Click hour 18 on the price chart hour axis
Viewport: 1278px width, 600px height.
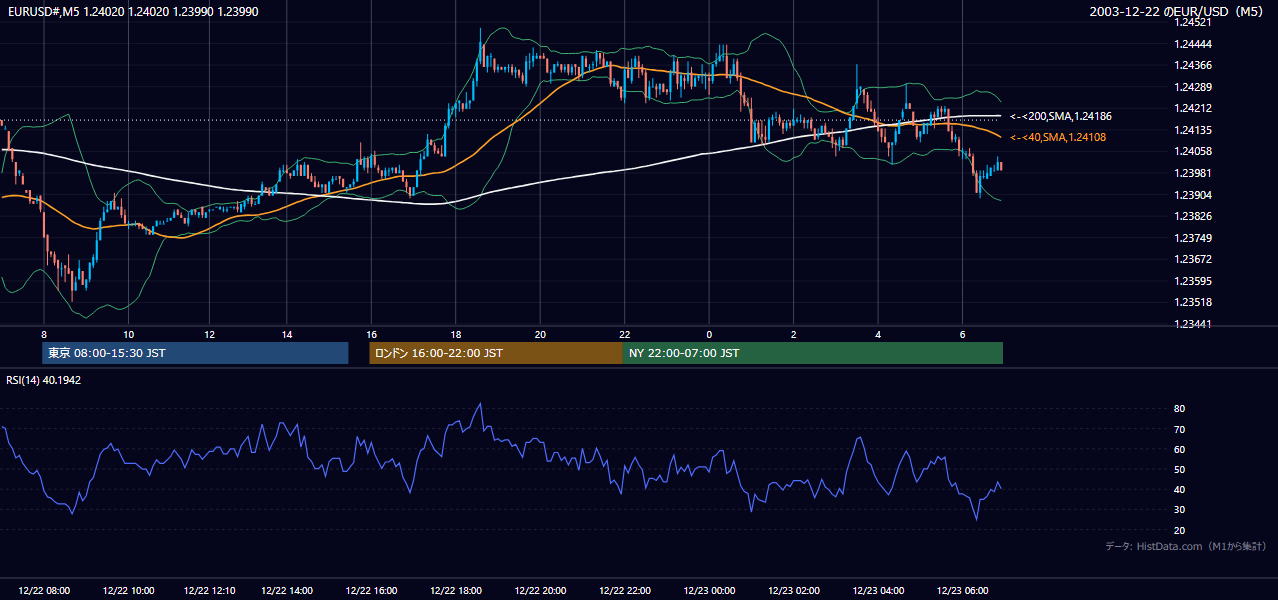455,334
